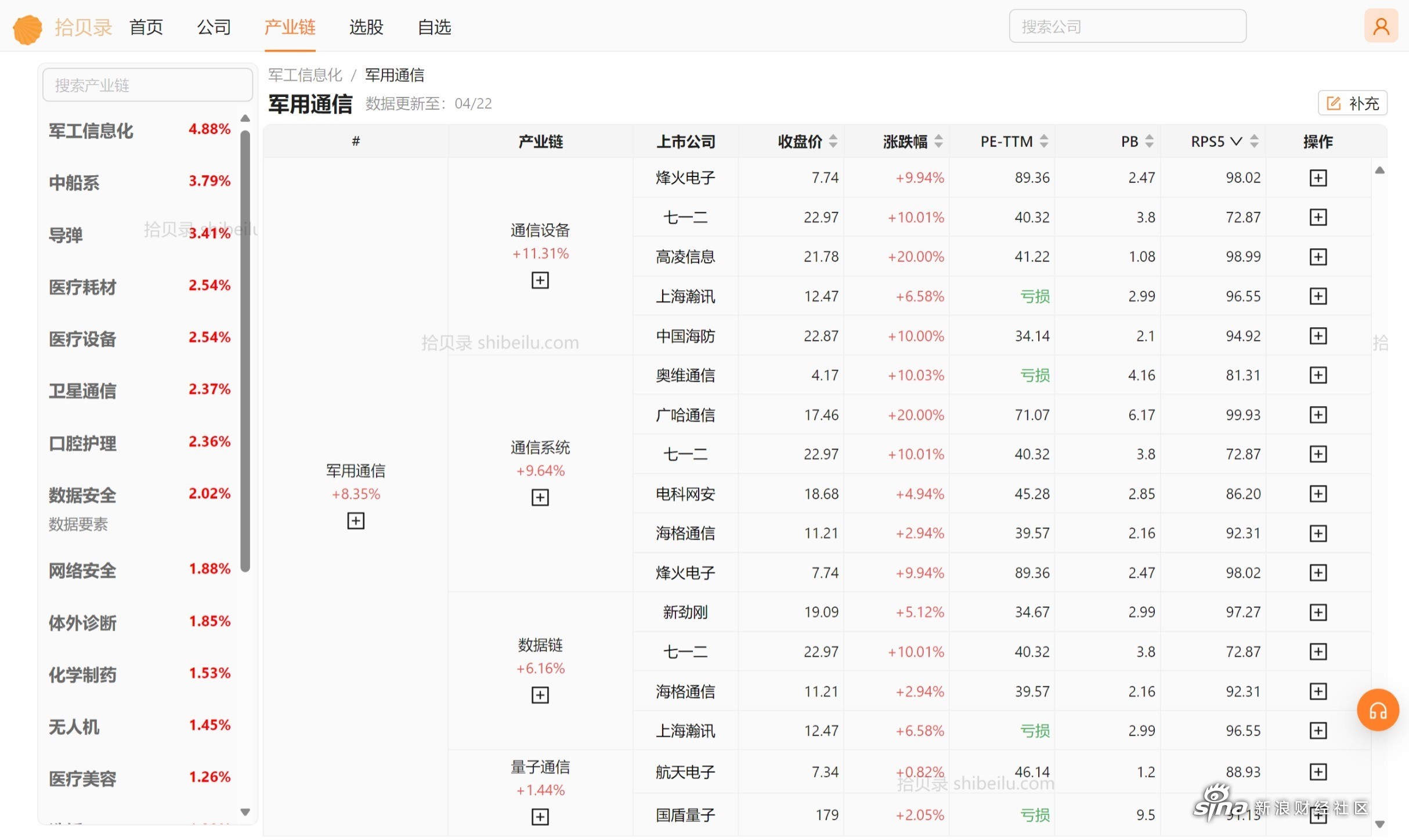Add 高凌信息 row via plus icon
The width and height of the screenshot is (1409, 840).
(x=1318, y=257)
